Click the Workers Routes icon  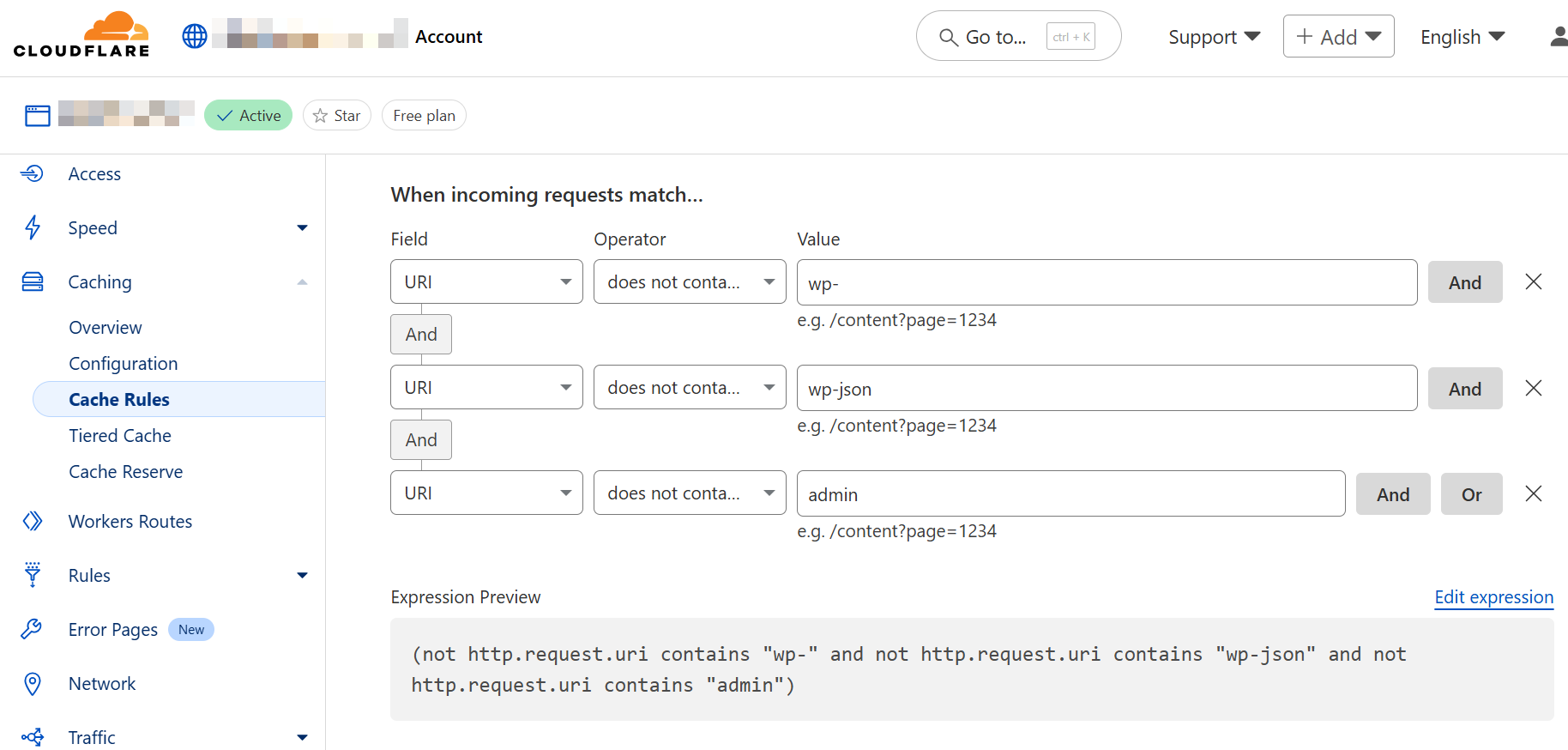click(33, 521)
